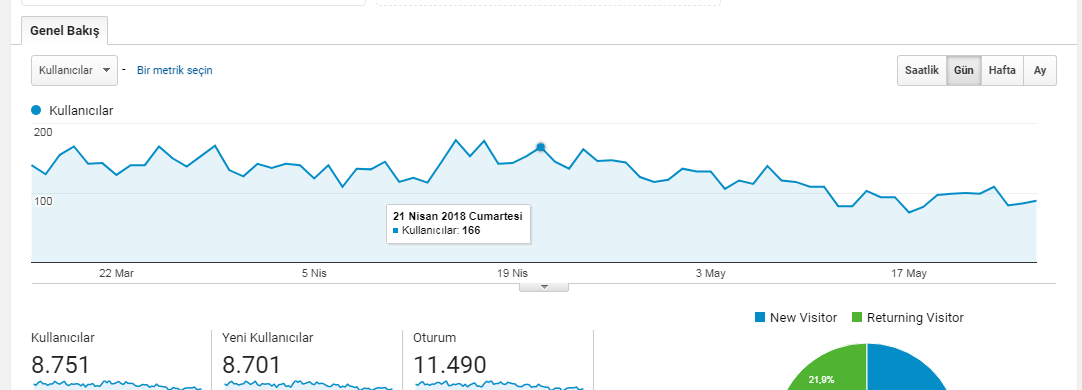Screen dimensions: 1082x390
Task: Click the 200 y-axis value
Action: [43, 132]
